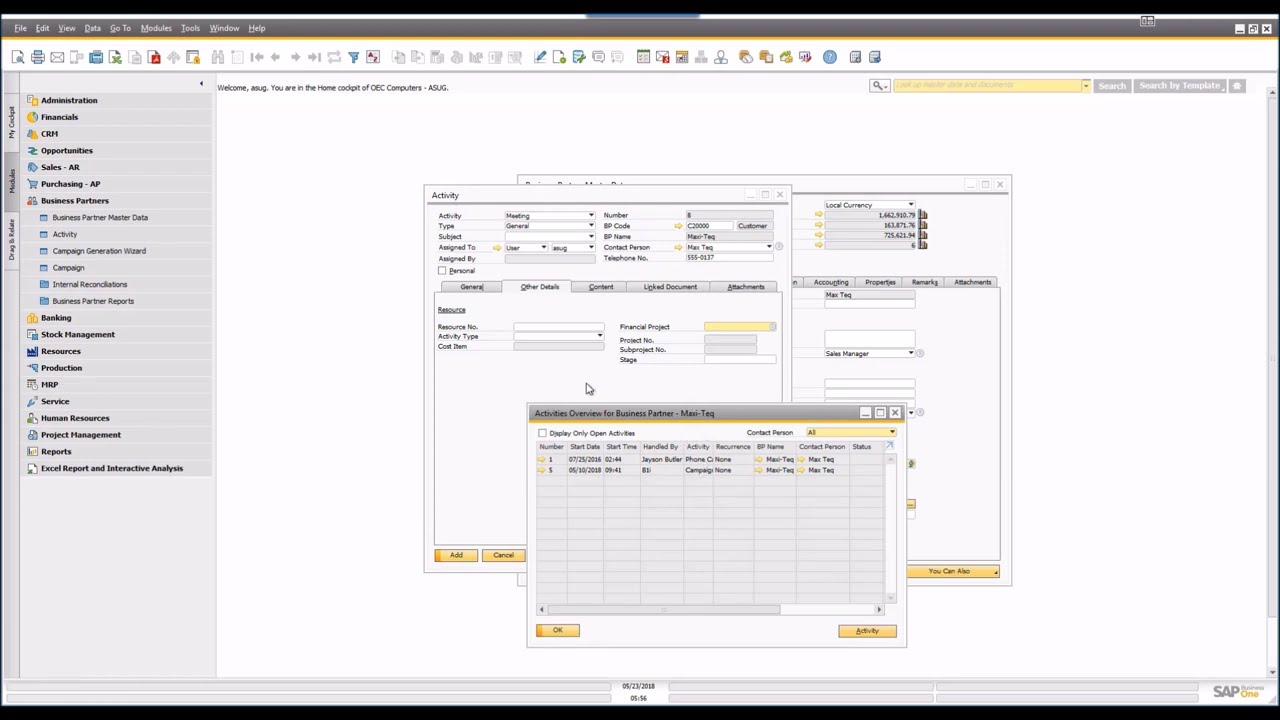Enable Display Only Open Activities checkbox
This screenshot has width=1280, height=720.
tap(542, 433)
